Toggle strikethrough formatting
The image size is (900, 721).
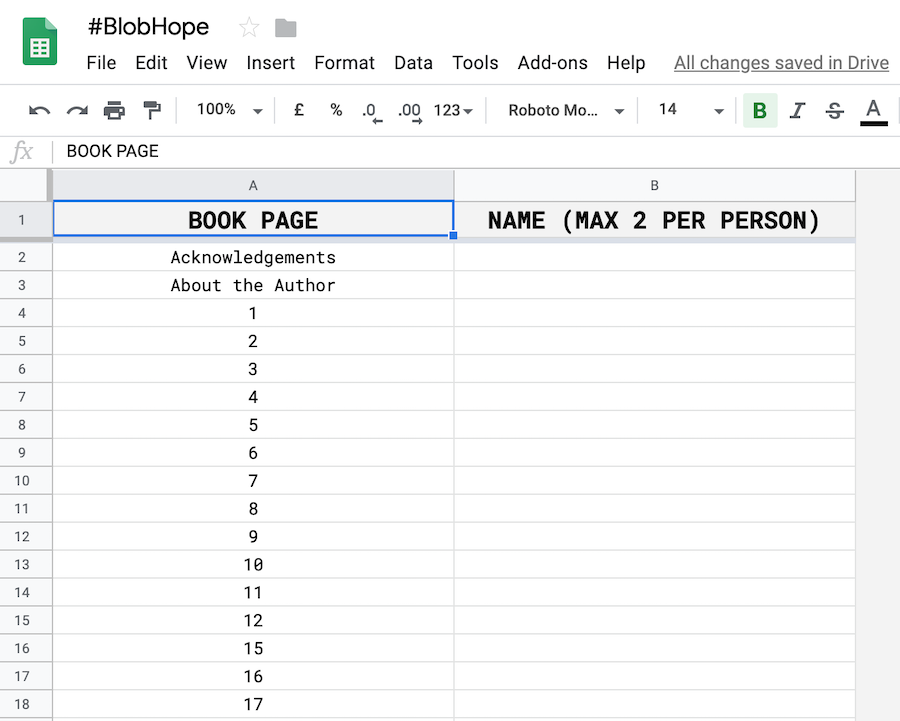coord(835,110)
